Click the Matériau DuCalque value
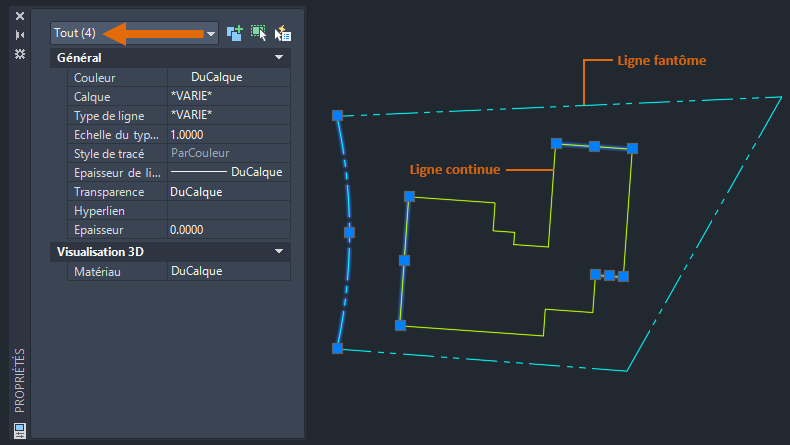Screen dimensions: 790x445 pos(229,271)
